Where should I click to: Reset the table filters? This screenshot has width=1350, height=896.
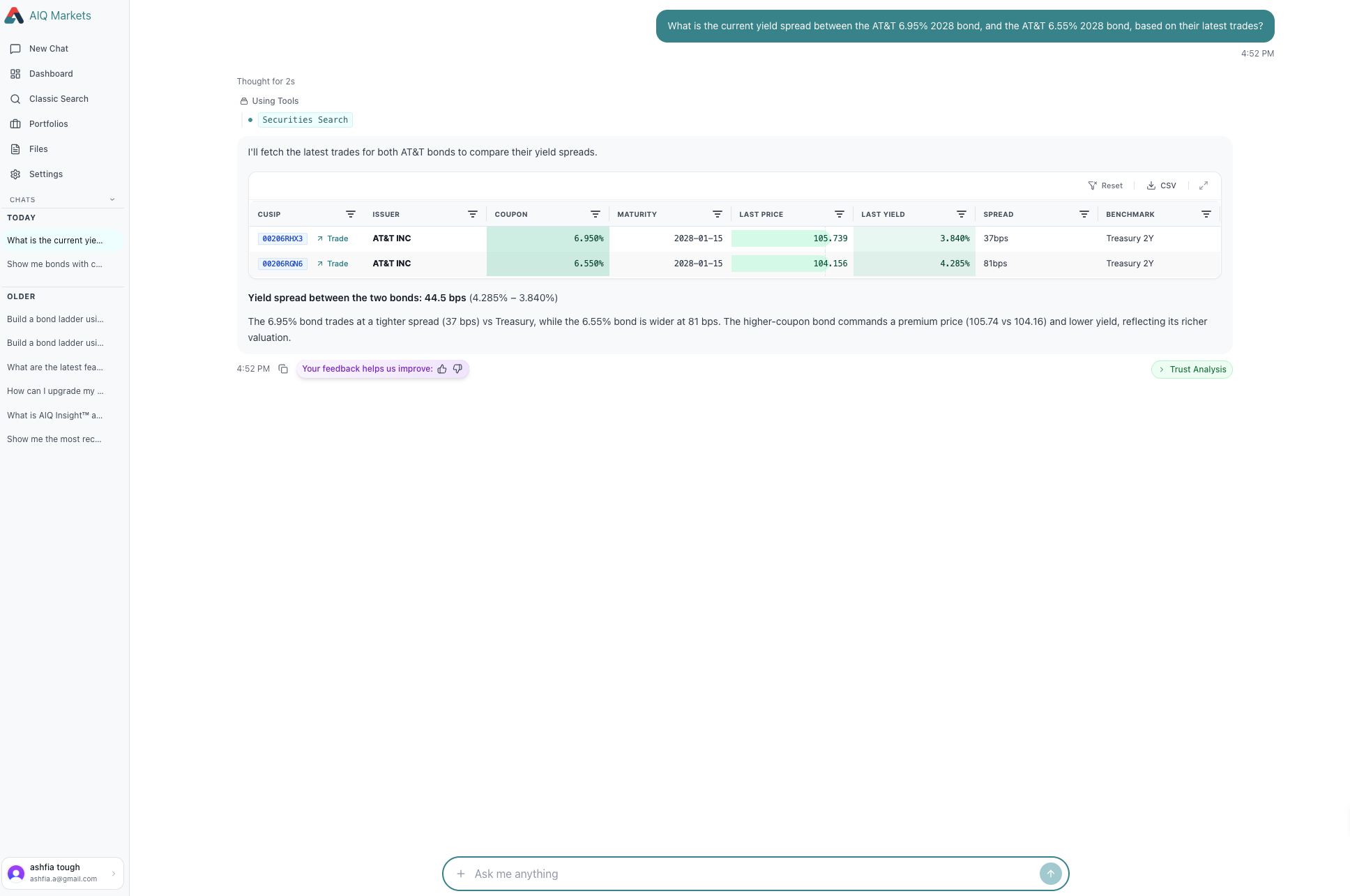coord(1105,185)
